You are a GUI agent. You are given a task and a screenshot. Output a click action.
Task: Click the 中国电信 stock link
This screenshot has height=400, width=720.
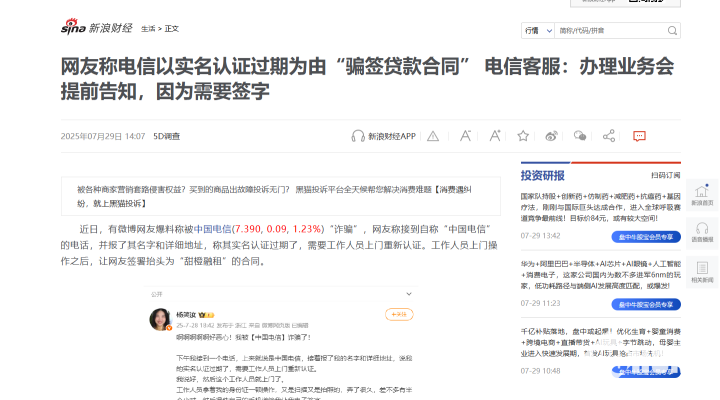(x=212, y=228)
